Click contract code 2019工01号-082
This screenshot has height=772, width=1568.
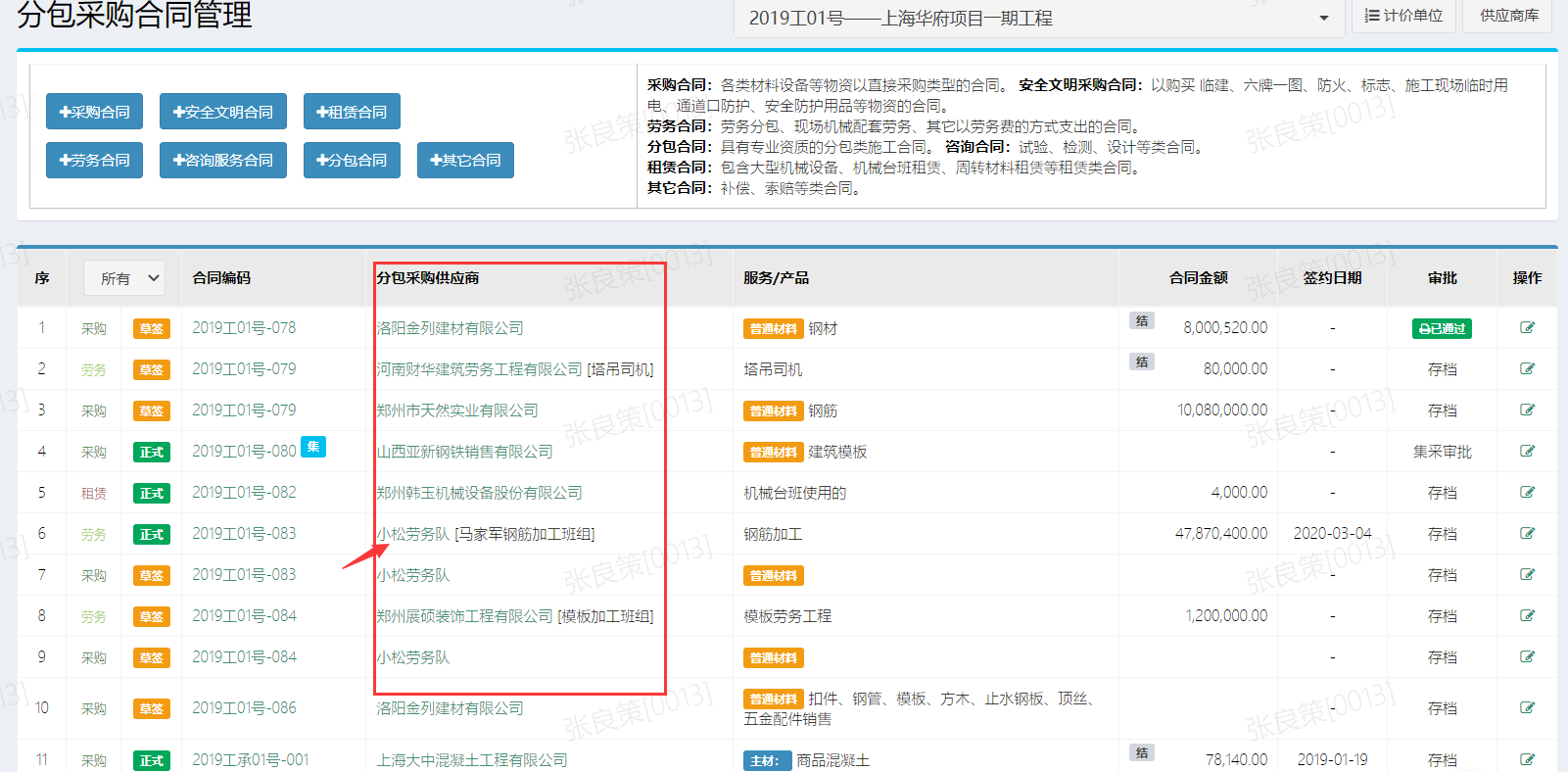click(x=244, y=493)
